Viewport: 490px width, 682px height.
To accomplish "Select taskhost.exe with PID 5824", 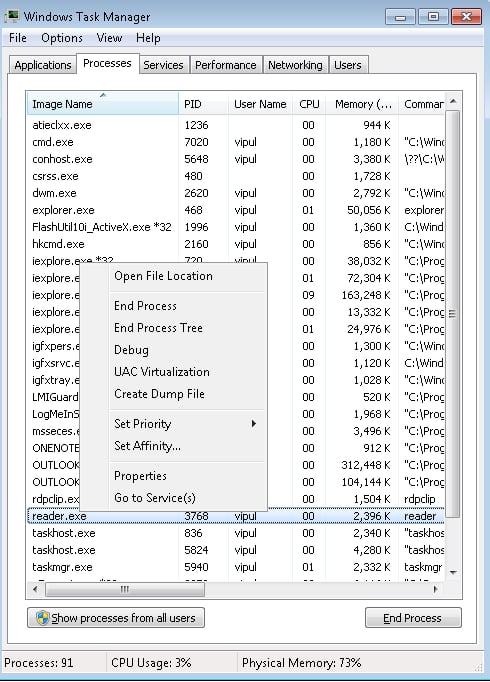I will [236, 550].
